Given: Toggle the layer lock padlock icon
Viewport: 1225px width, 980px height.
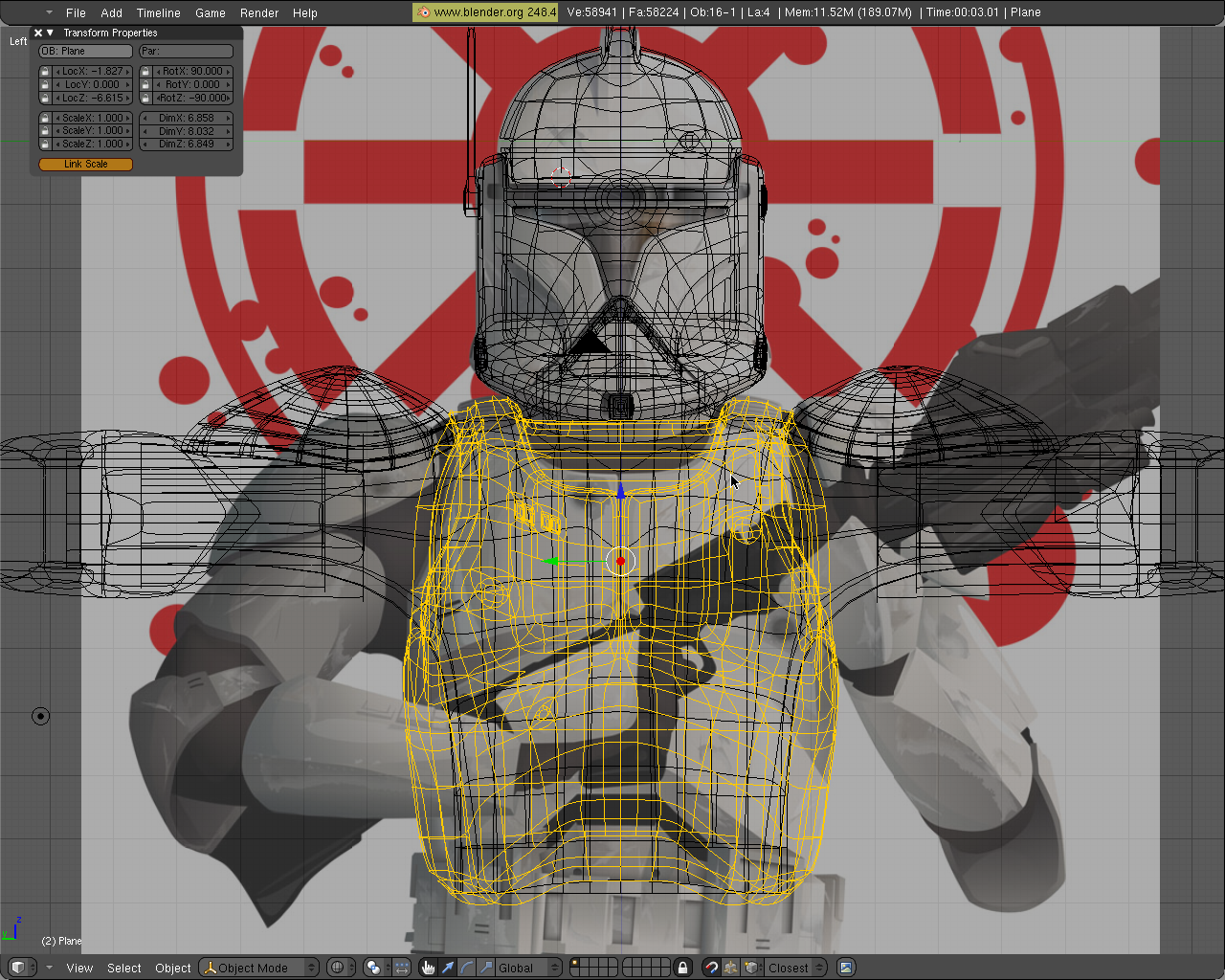Looking at the screenshot, I should click(682, 968).
